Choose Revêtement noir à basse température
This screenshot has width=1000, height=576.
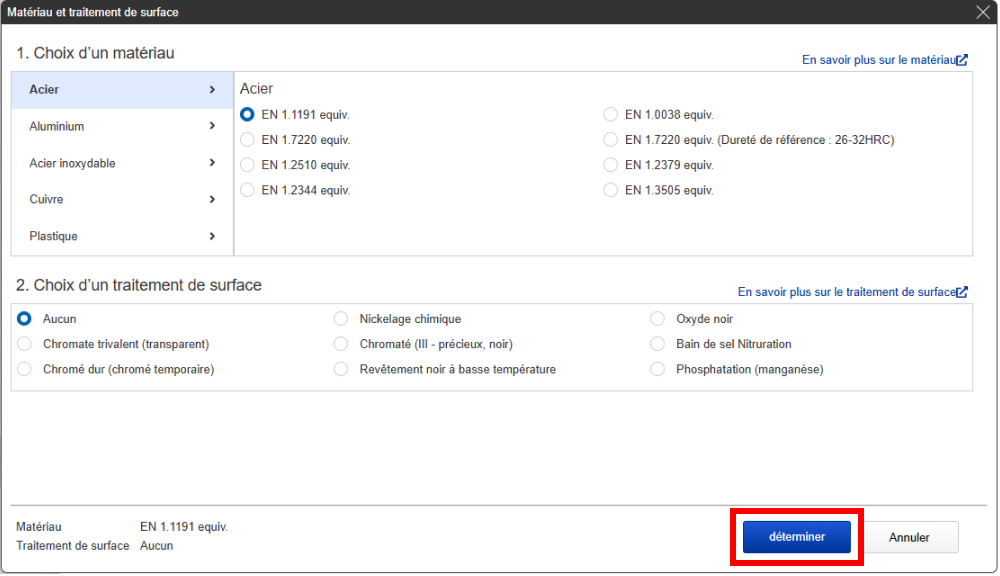tap(341, 369)
